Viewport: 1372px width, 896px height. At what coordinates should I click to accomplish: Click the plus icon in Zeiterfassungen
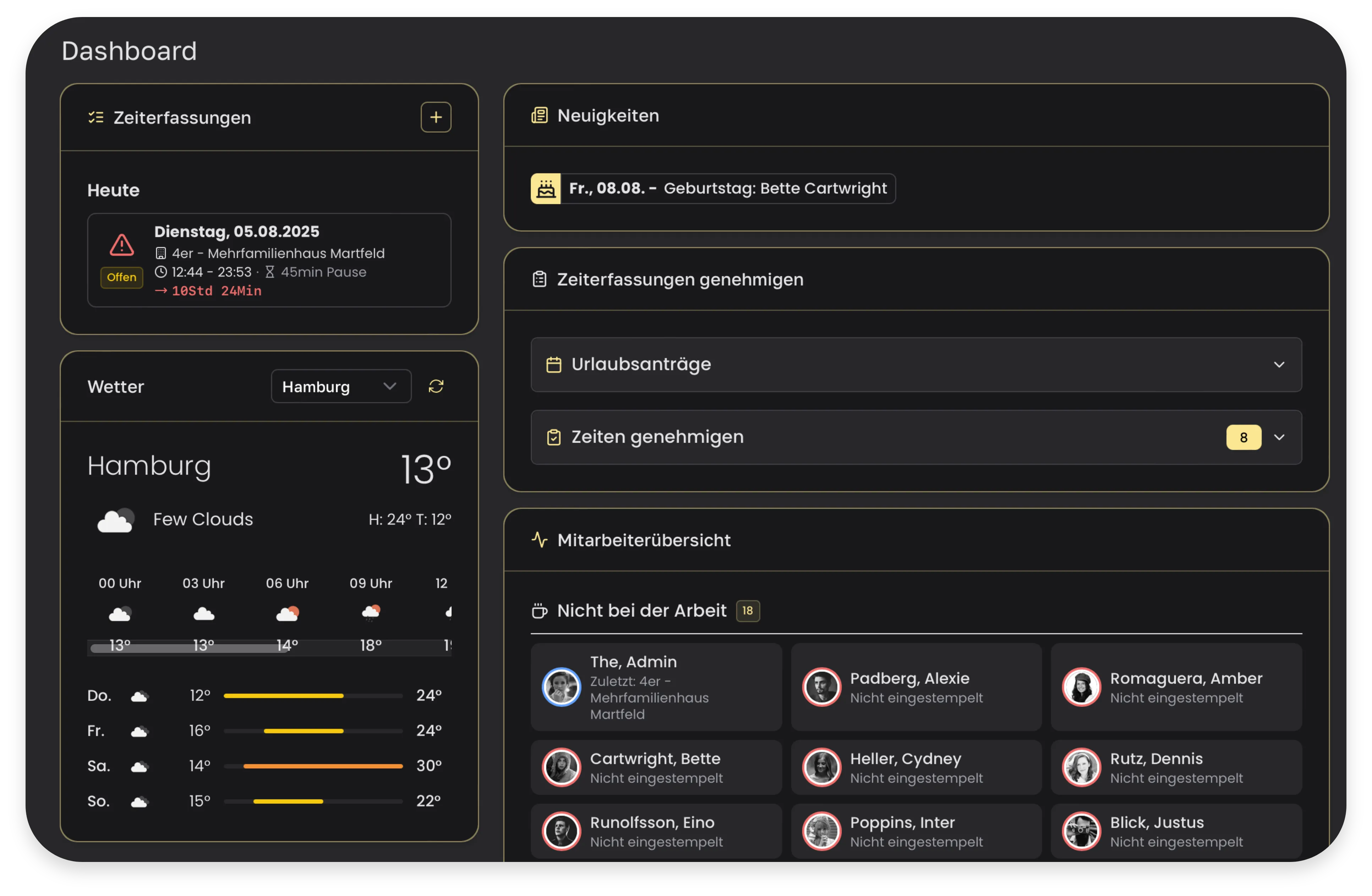pos(436,117)
